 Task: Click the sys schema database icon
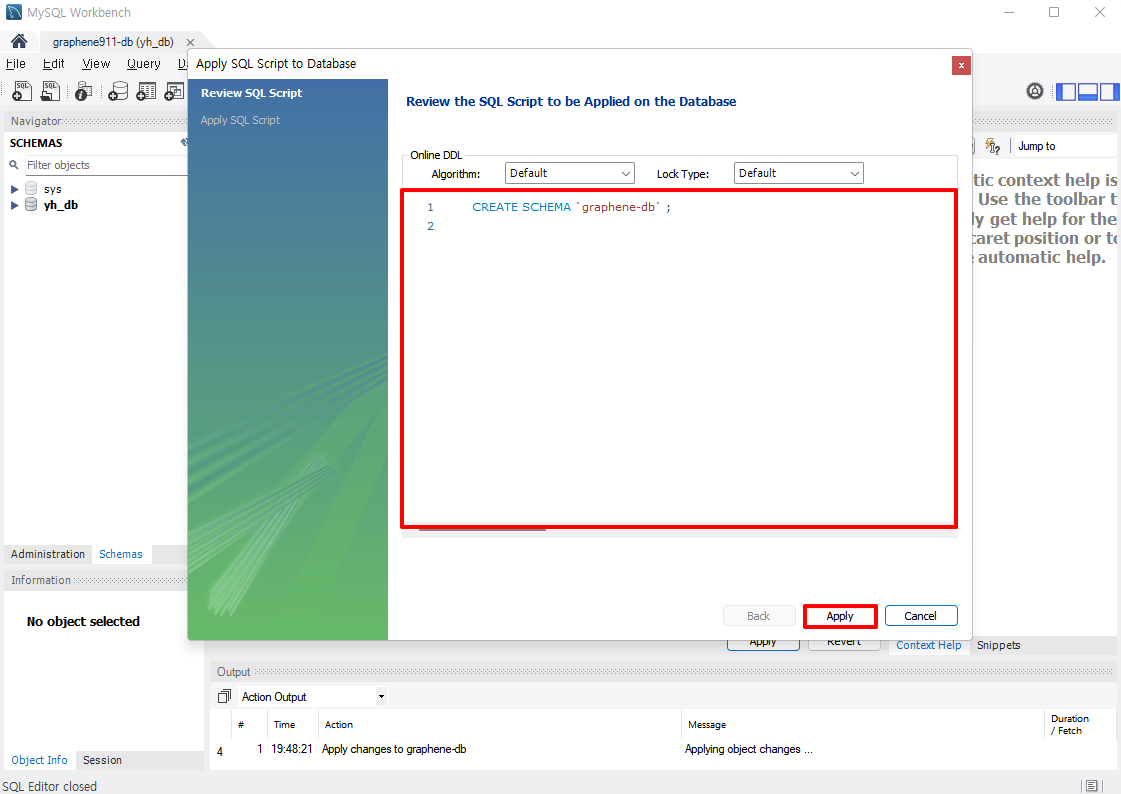click(x=31, y=189)
